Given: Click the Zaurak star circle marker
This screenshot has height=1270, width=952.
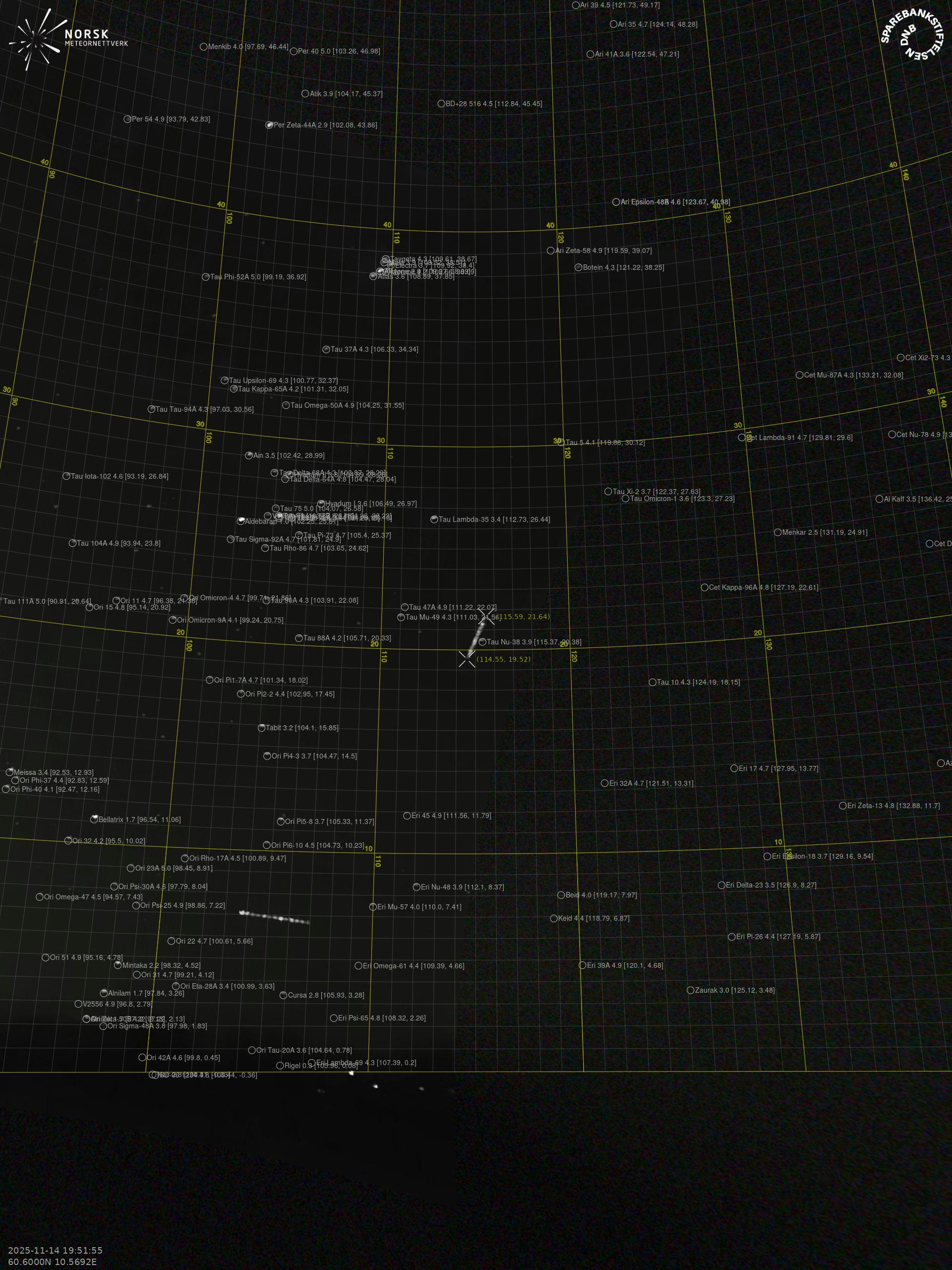Looking at the screenshot, I should click(x=690, y=990).
